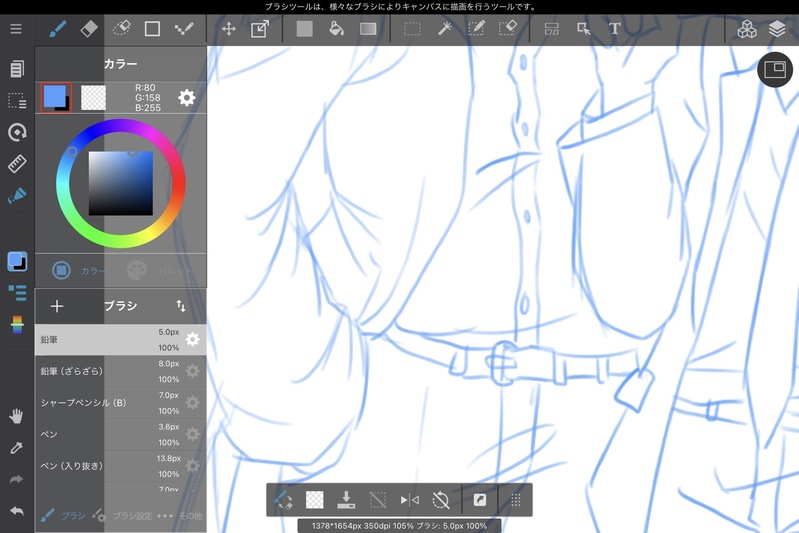Click the brush list sort arrows

pyautogui.click(x=181, y=306)
